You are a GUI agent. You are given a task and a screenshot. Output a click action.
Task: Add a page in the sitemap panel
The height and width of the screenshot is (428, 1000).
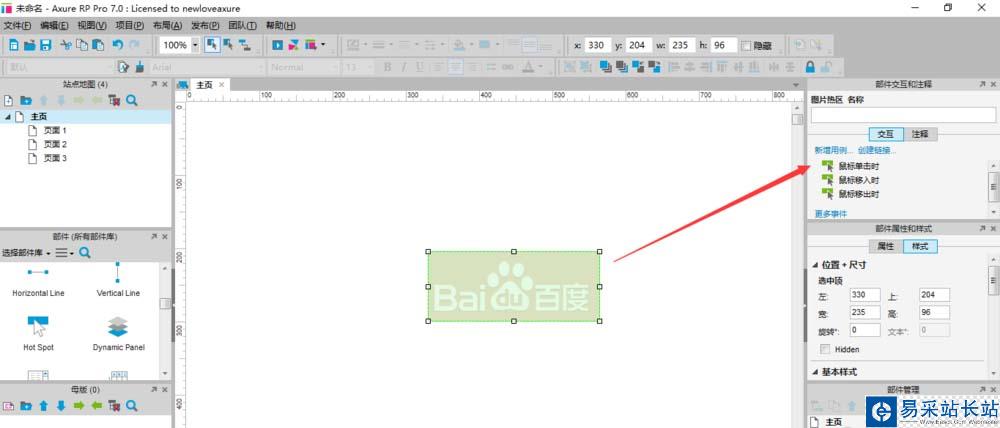pos(9,100)
